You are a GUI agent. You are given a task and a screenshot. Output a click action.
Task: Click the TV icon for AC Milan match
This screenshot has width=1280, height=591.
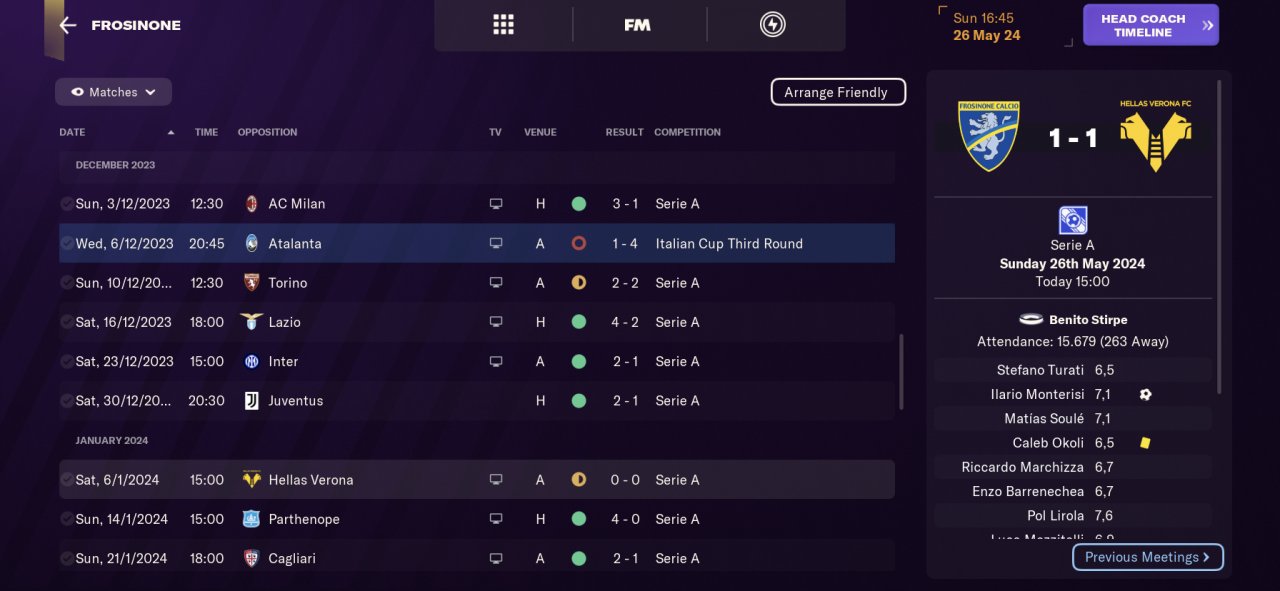495,204
